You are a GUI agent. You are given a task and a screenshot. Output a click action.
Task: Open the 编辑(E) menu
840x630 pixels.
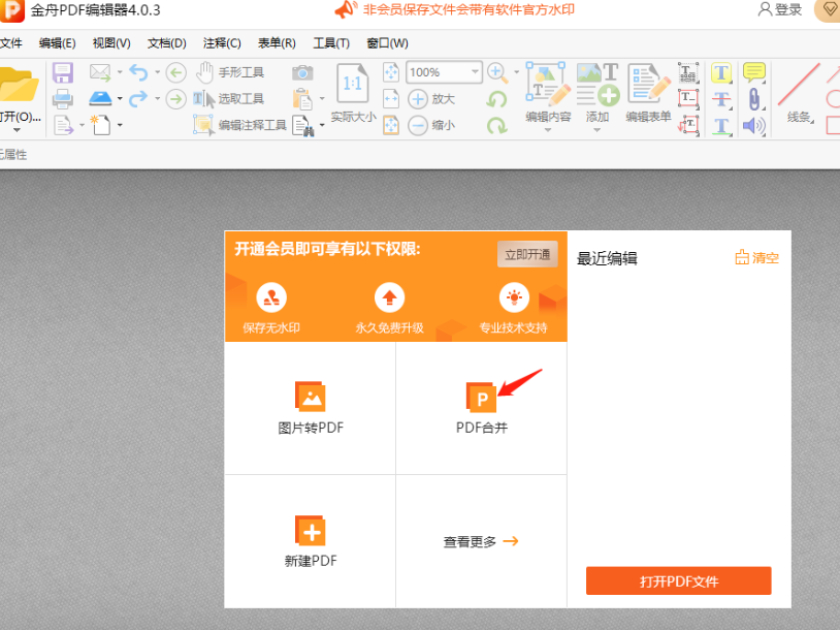pyautogui.click(x=57, y=43)
